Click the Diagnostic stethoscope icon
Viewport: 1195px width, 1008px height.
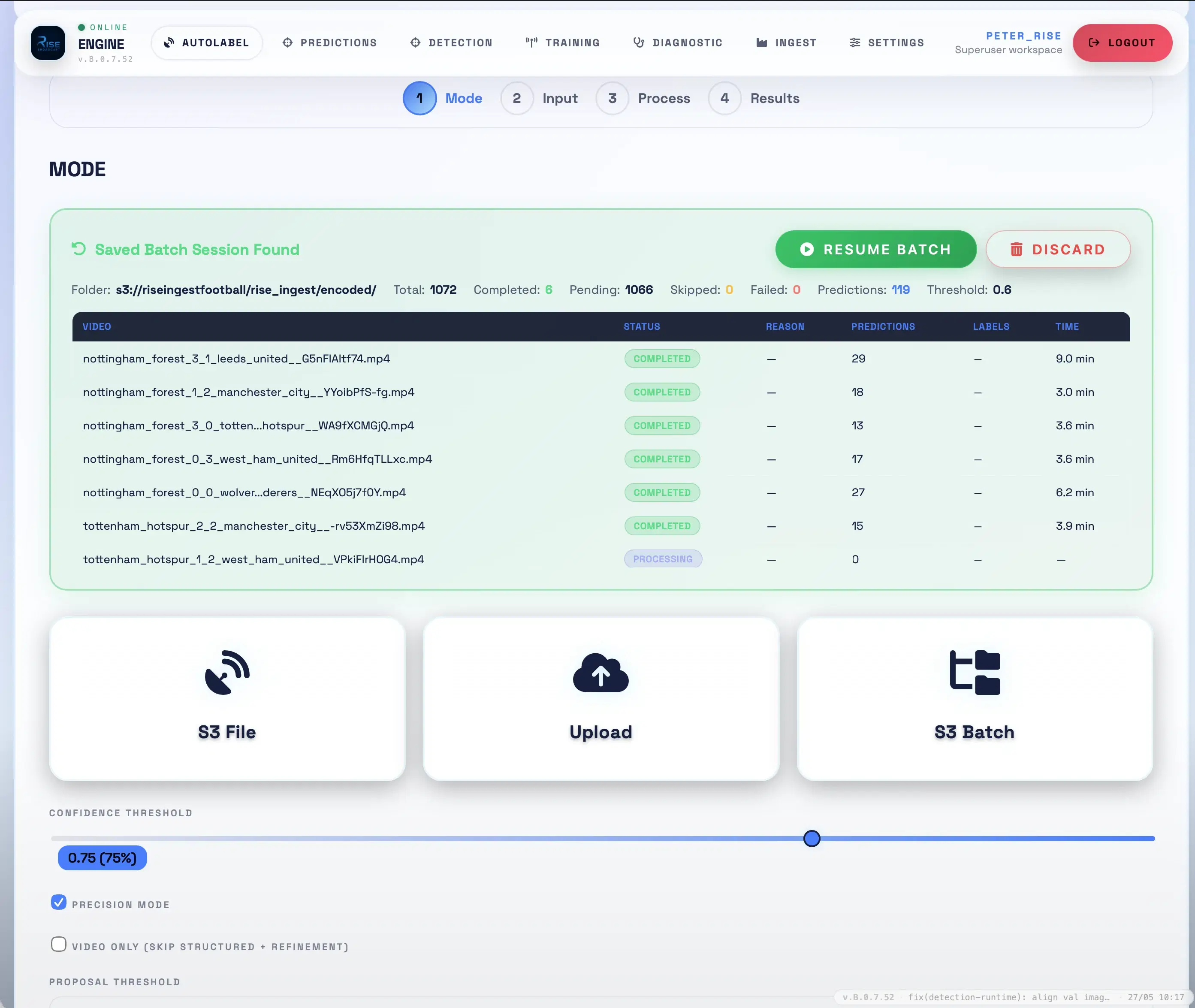tap(639, 43)
